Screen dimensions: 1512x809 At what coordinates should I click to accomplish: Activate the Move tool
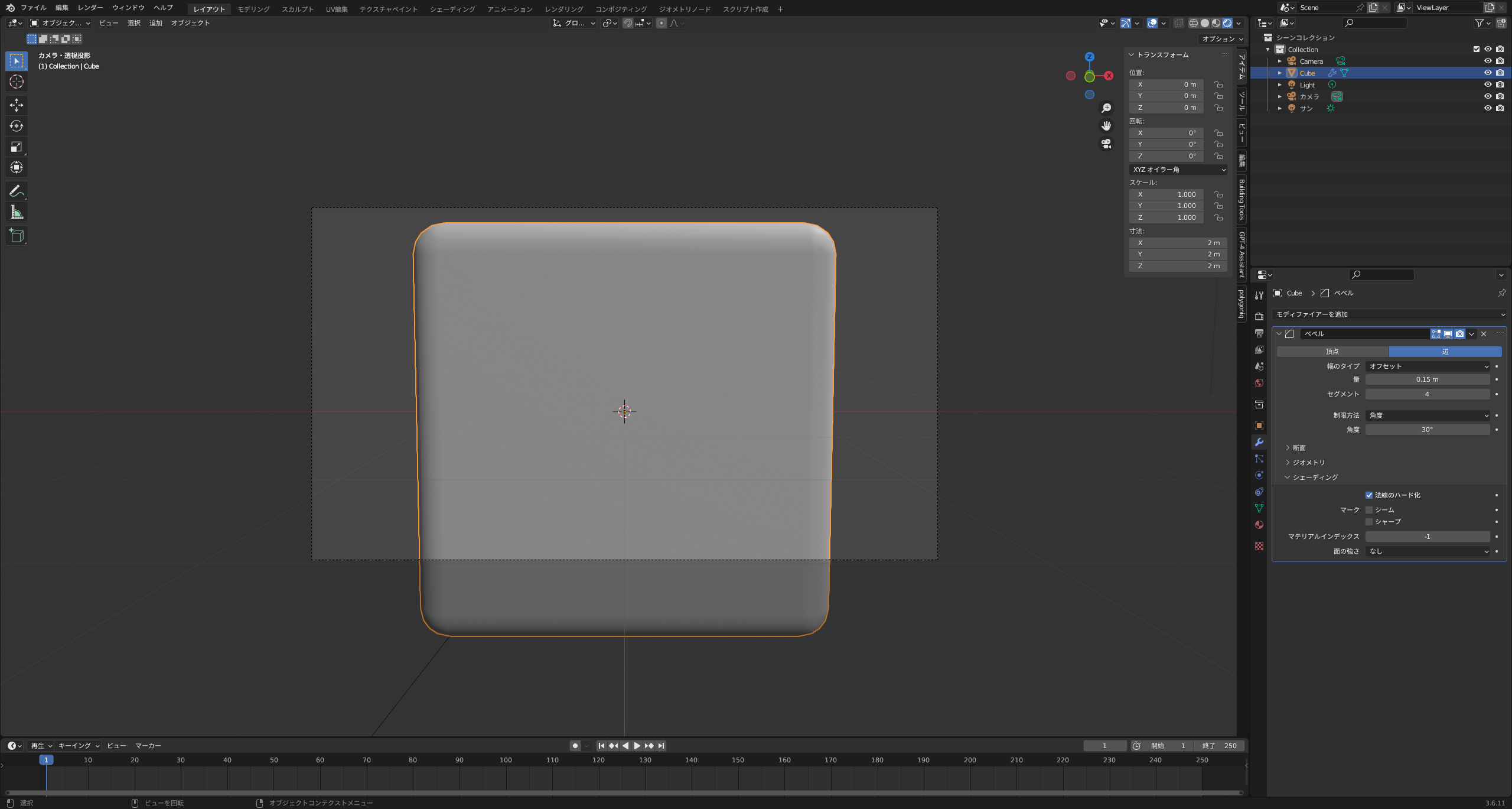(x=17, y=105)
